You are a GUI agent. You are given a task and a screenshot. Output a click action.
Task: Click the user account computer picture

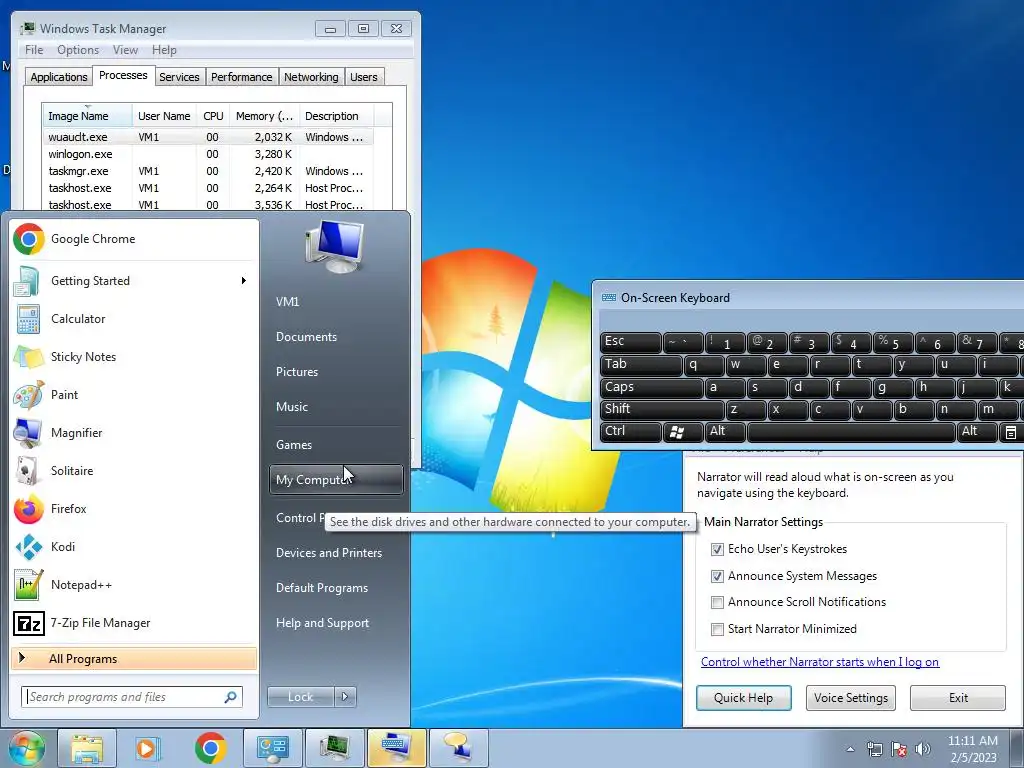pyautogui.click(x=334, y=247)
